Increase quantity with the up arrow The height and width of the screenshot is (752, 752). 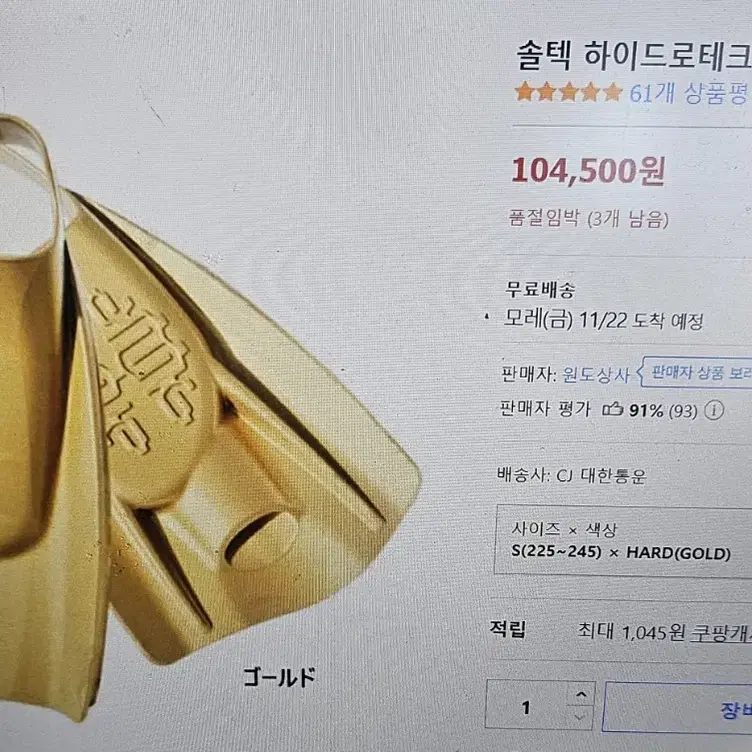coord(581,694)
